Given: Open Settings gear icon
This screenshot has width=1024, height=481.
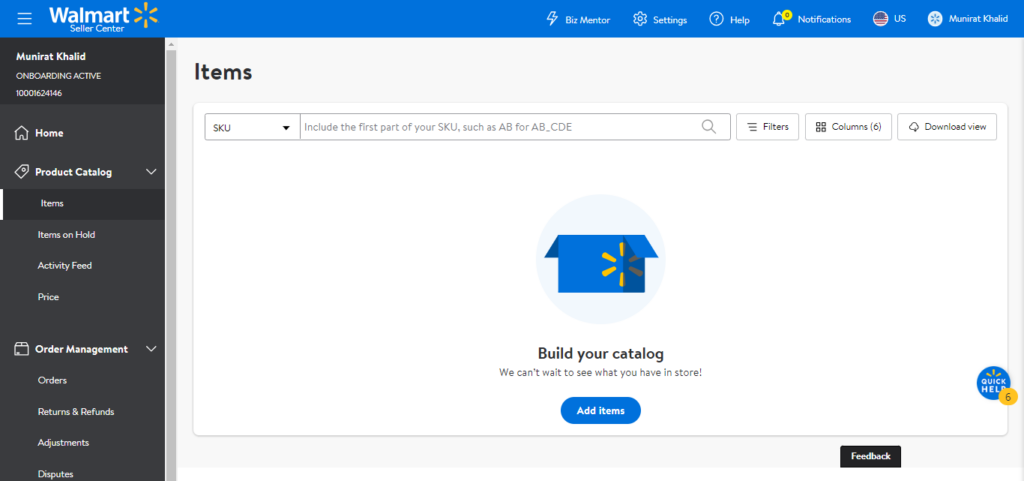Looking at the screenshot, I should [x=640, y=19].
